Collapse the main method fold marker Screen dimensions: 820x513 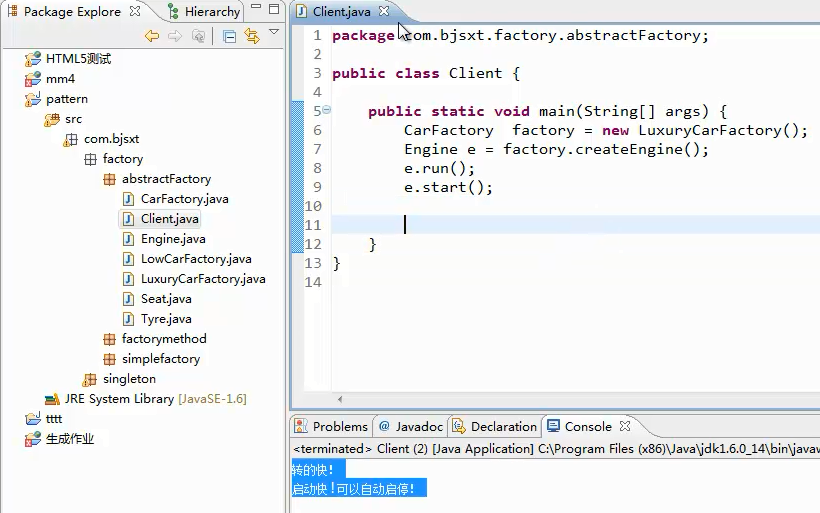pyautogui.click(x=327, y=110)
